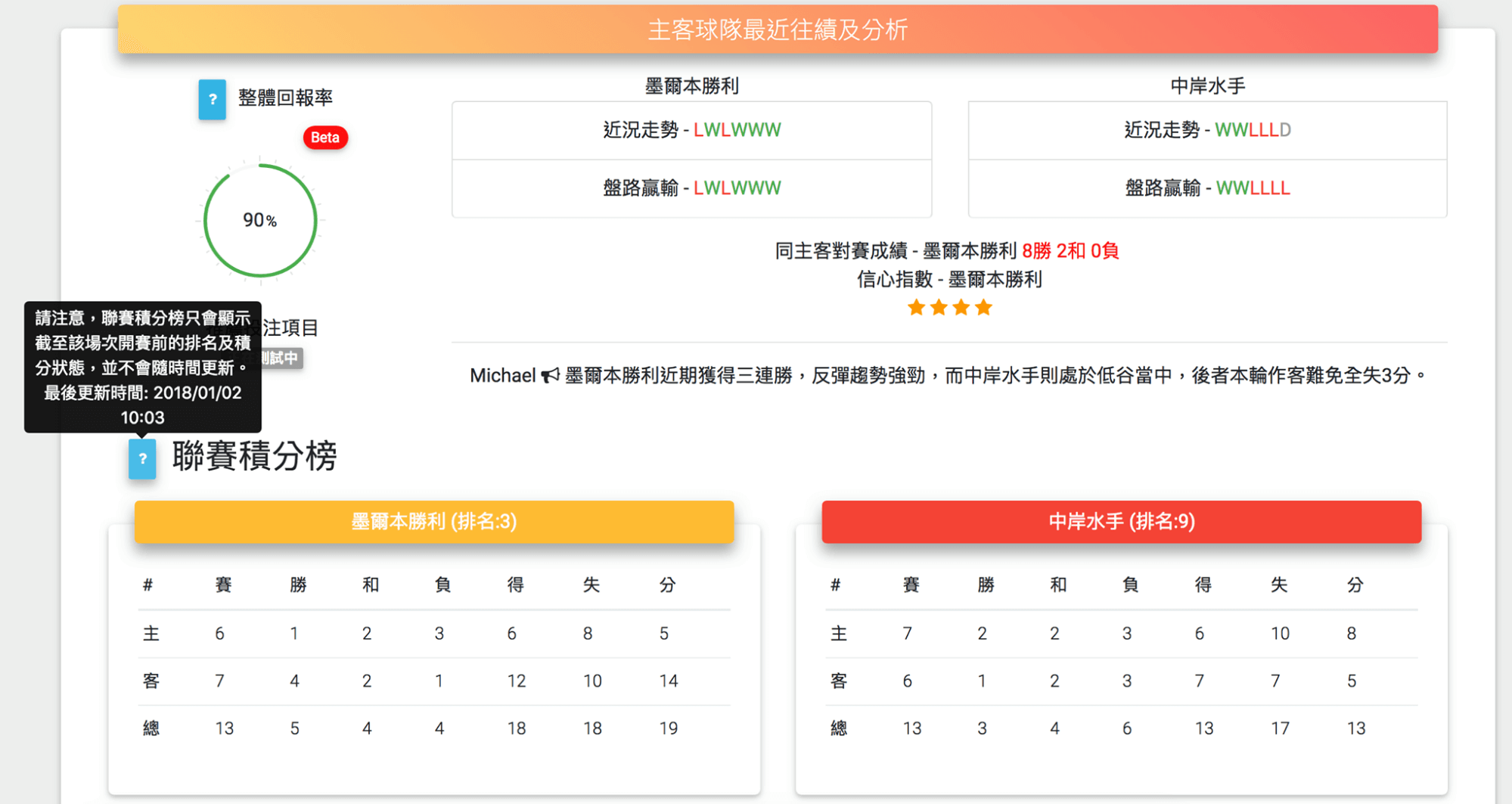Click the 主 row label in 墨爾本勝利 table
Viewport: 1512px width, 804px height.
[x=151, y=634]
